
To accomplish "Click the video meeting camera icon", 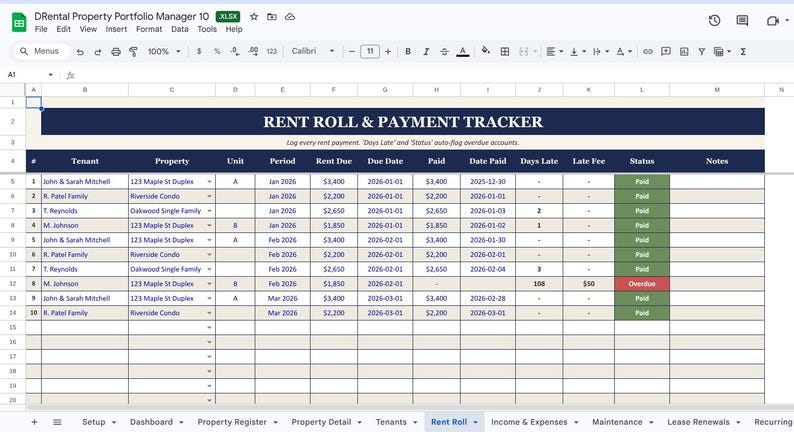I will pyautogui.click(x=773, y=21).
